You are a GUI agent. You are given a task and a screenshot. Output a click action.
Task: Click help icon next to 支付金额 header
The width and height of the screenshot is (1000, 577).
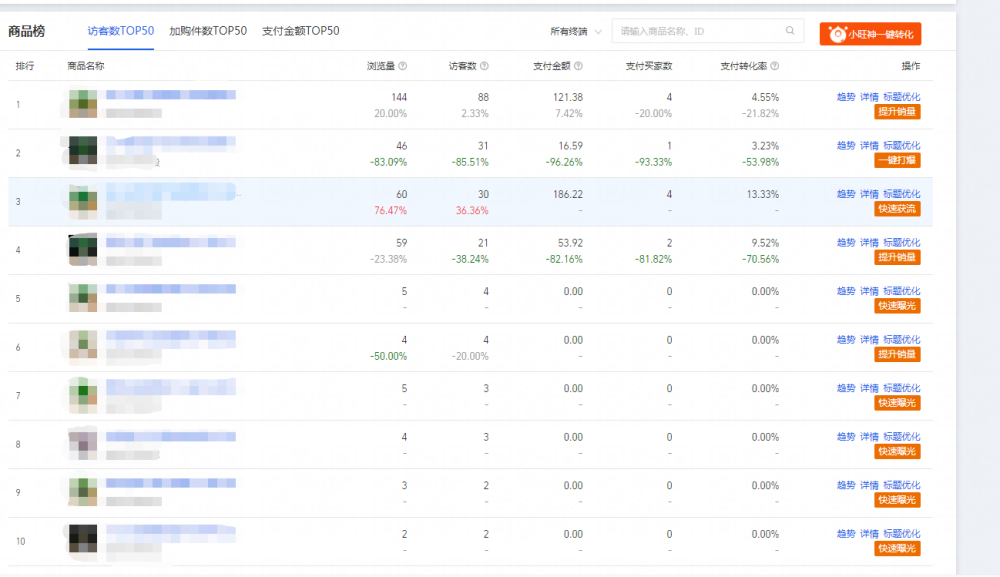(x=578, y=66)
